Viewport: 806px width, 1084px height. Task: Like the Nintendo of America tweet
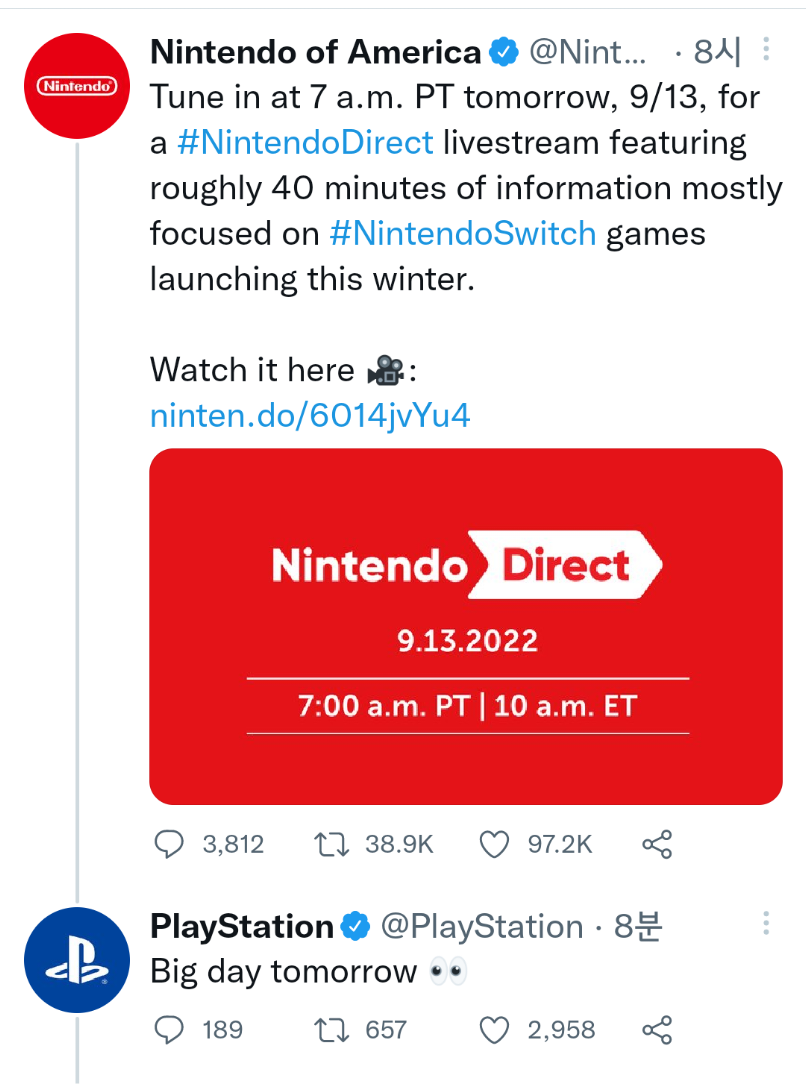click(495, 845)
